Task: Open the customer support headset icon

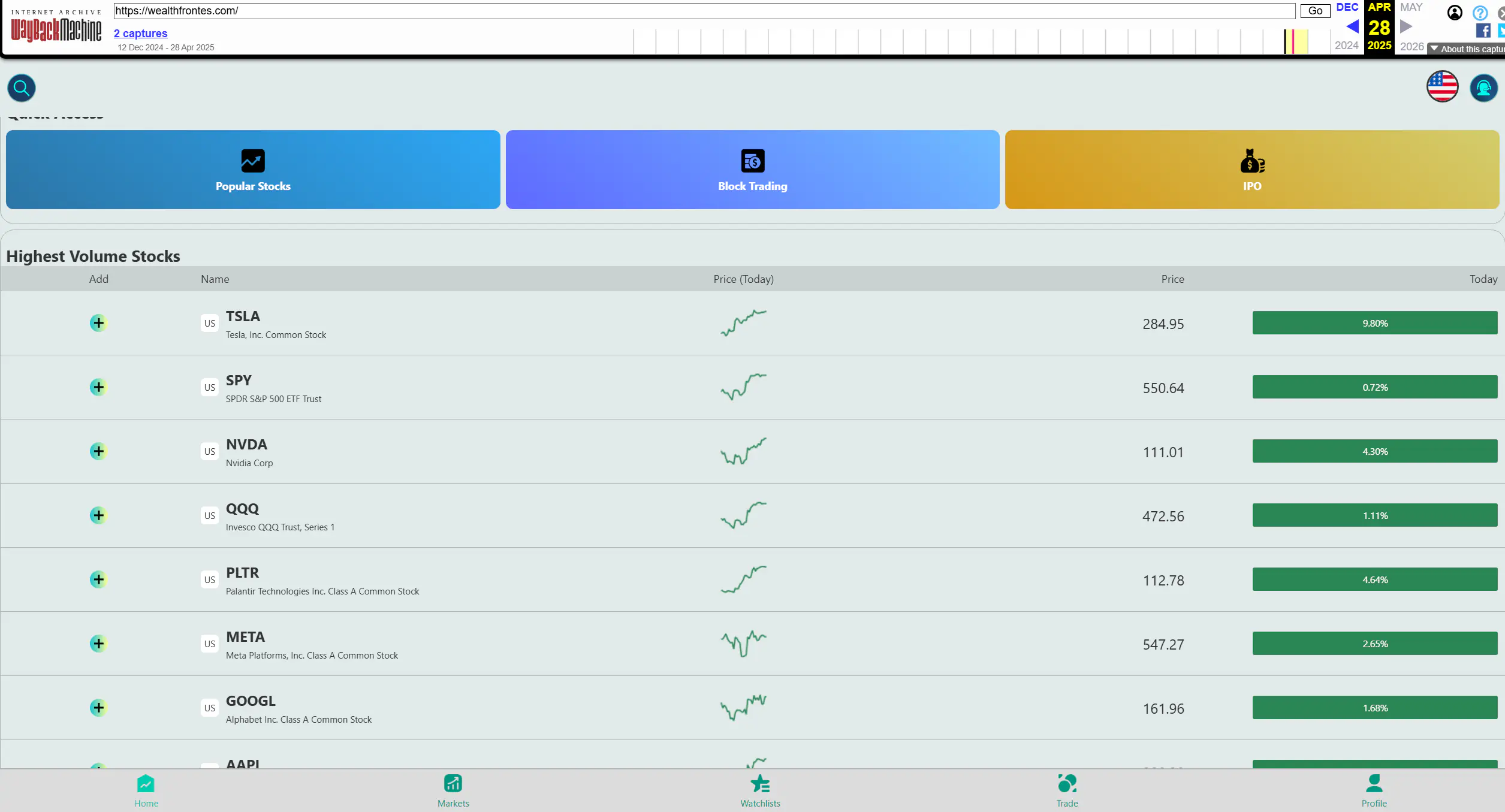Action: click(1483, 88)
